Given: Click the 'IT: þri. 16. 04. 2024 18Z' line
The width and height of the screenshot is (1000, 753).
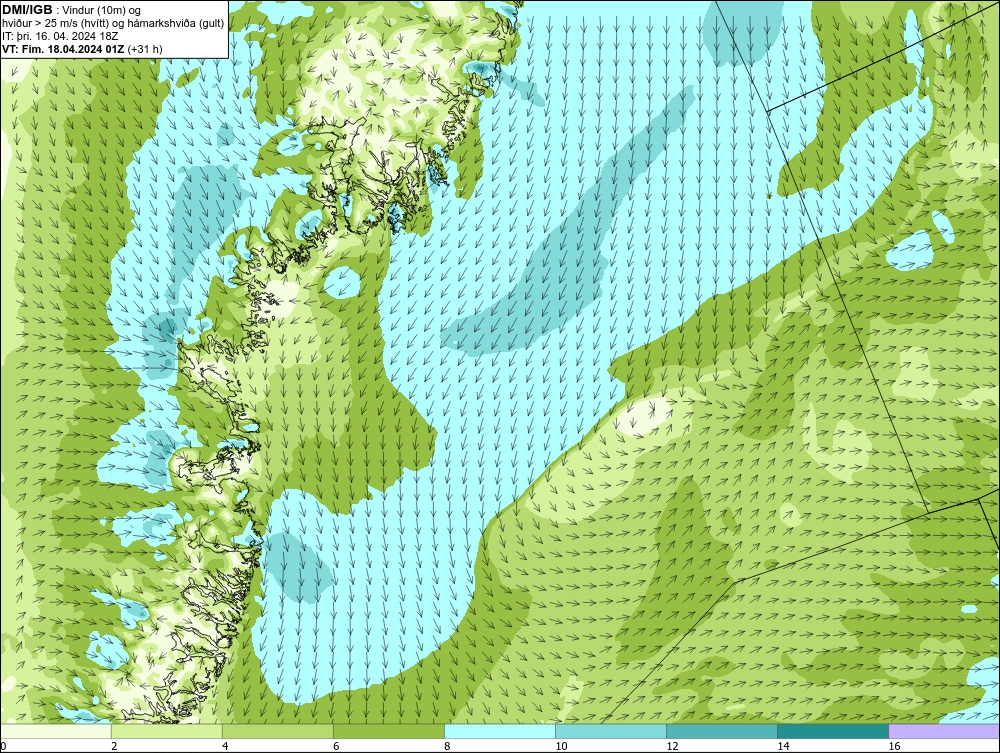Looking at the screenshot, I should click(59, 37).
